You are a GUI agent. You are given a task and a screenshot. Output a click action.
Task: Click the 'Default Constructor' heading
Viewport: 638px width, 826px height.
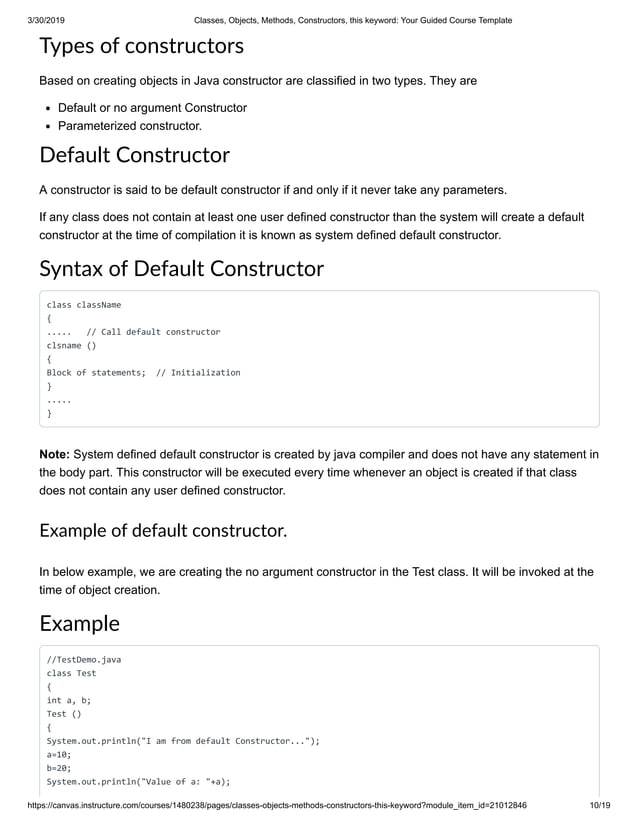coord(135,155)
